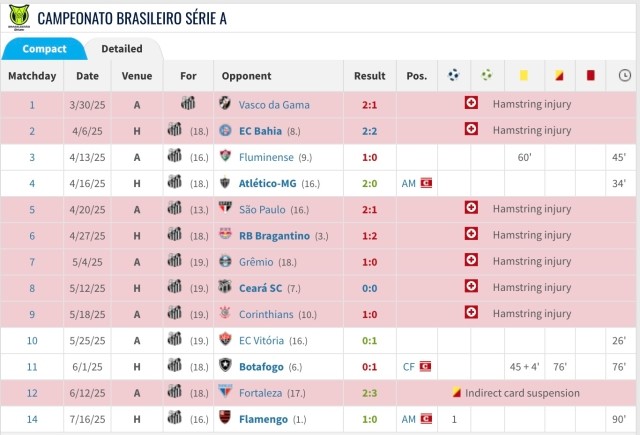The image size is (640, 435).
Task: Click the Campeonato Brasileiro league logo
Action: (16, 16)
